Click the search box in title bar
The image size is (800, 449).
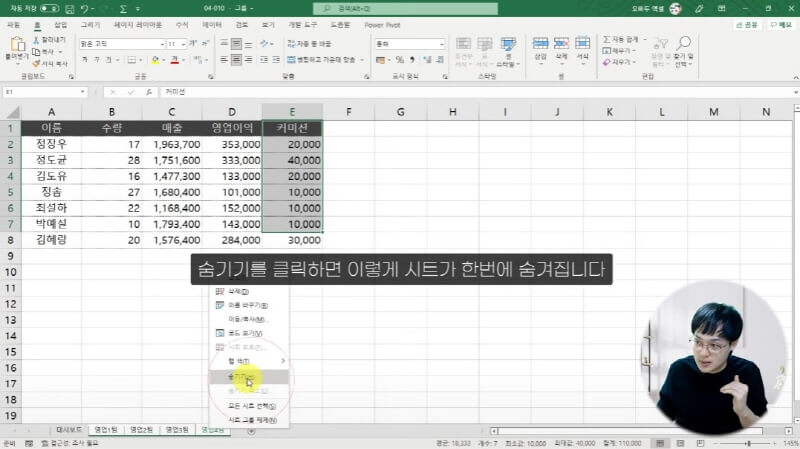pyautogui.click(x=406, y=8)
